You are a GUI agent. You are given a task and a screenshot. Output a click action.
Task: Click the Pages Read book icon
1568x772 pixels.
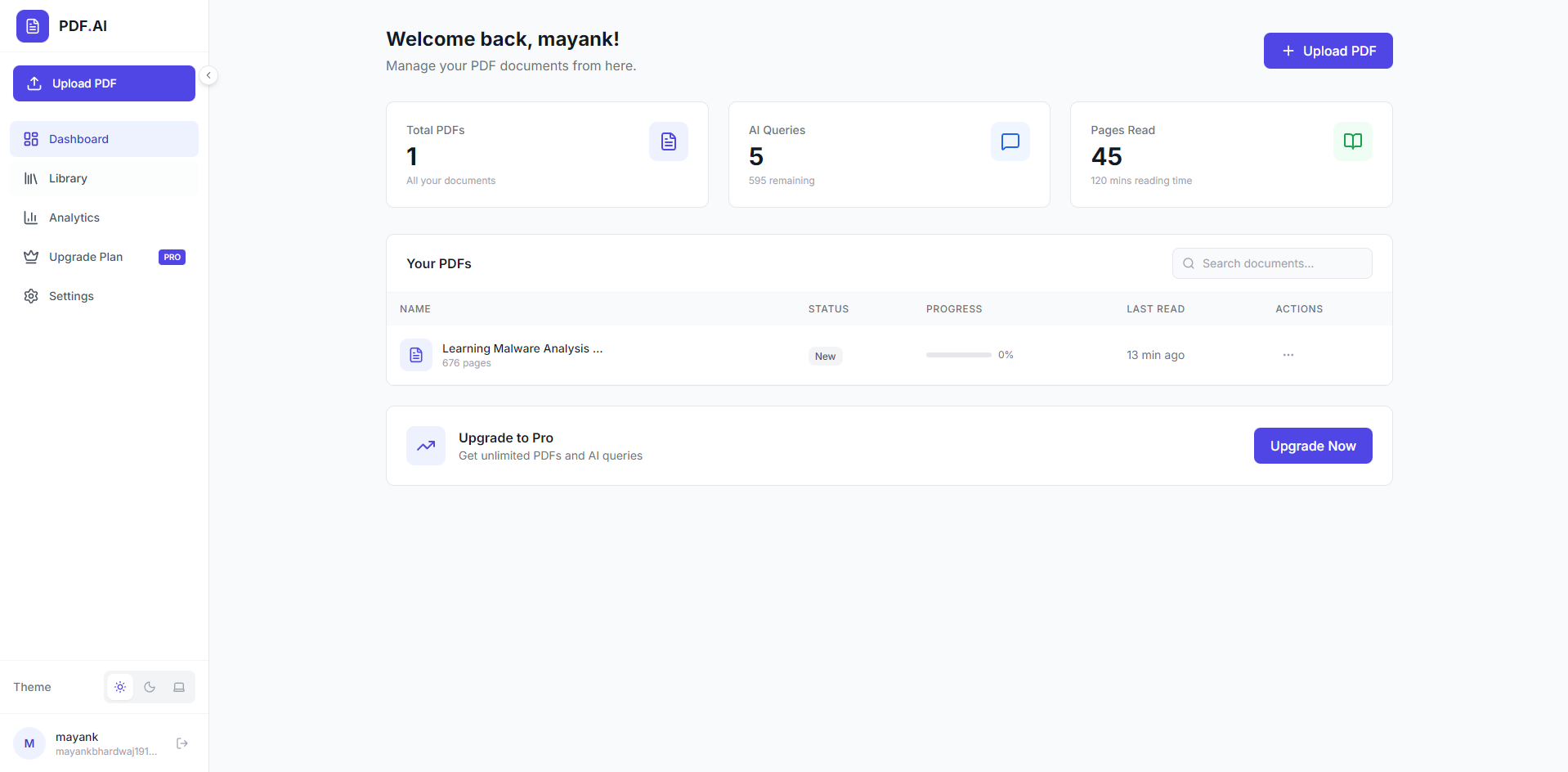(x=1352, y=141)
